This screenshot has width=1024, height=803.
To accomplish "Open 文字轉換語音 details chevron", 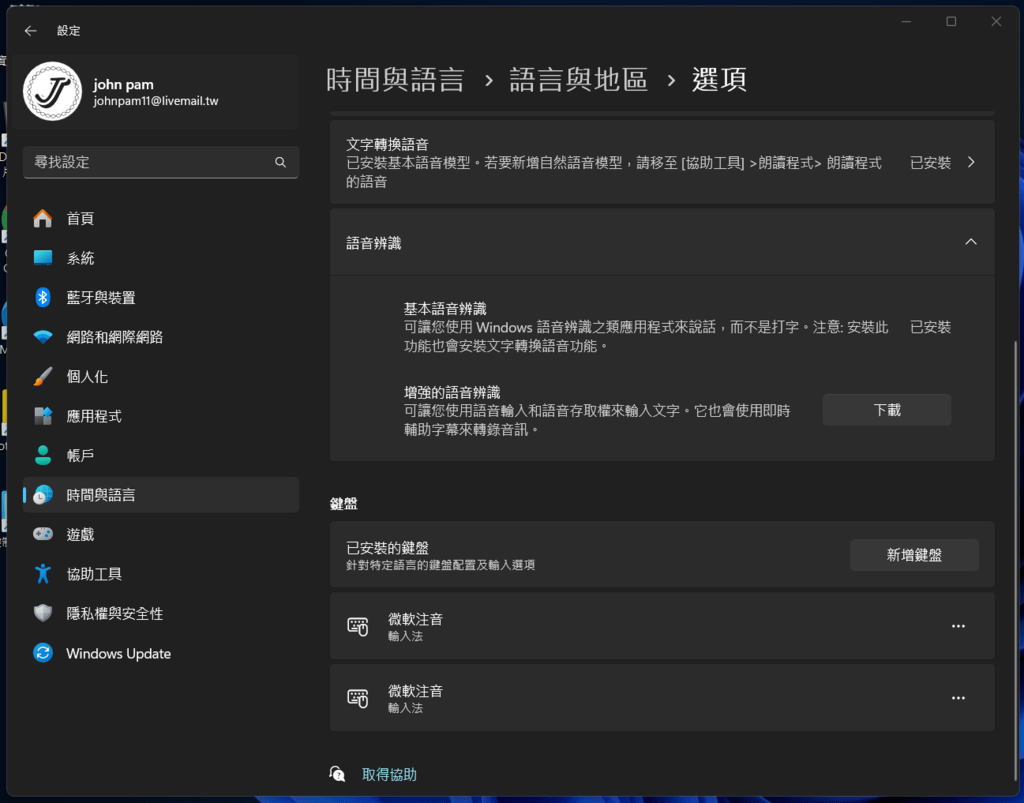I will pyautogui.click(x=971, y=163).
